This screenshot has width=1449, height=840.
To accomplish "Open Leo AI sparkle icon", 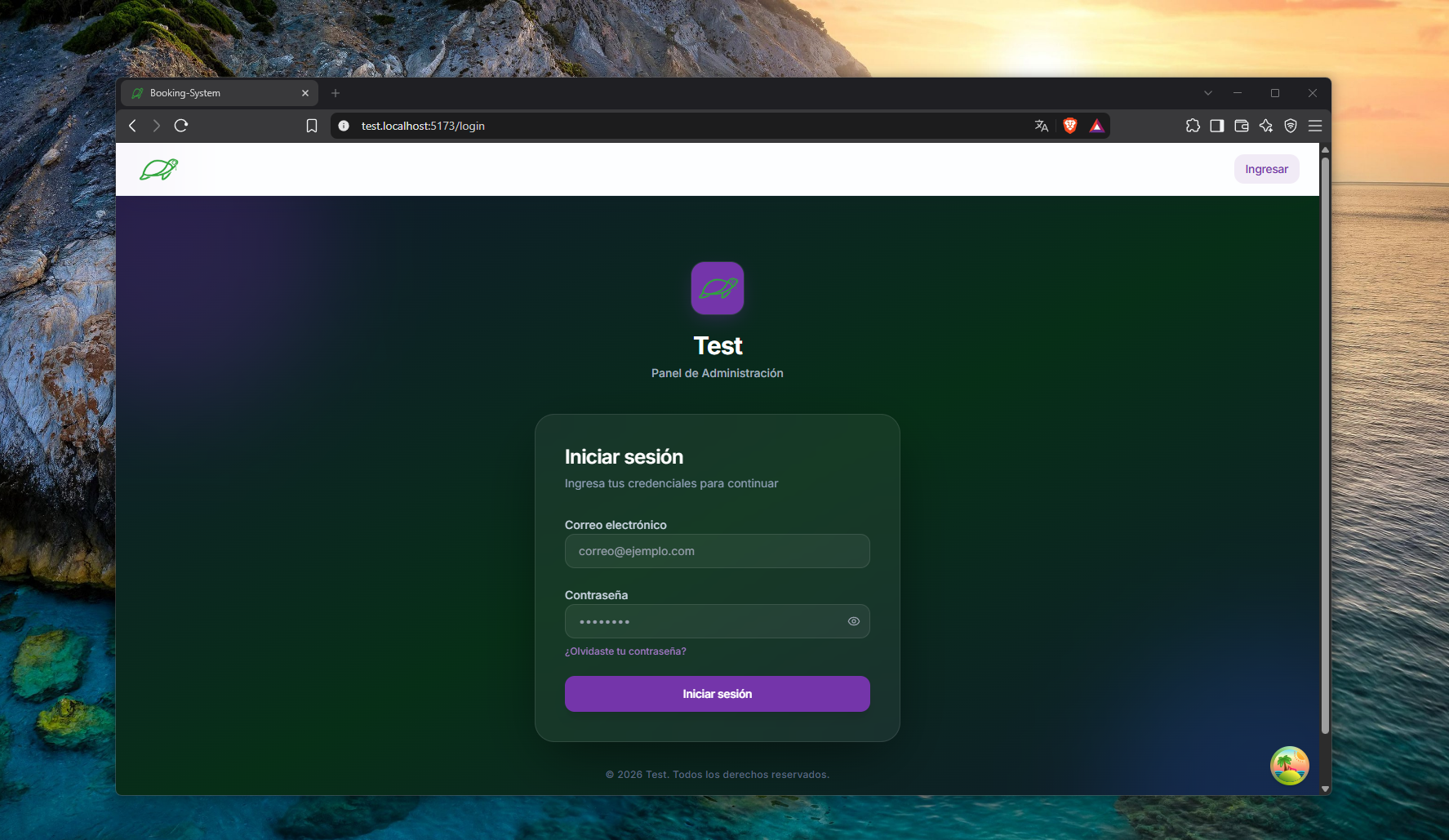I will tap(1266, 126).
